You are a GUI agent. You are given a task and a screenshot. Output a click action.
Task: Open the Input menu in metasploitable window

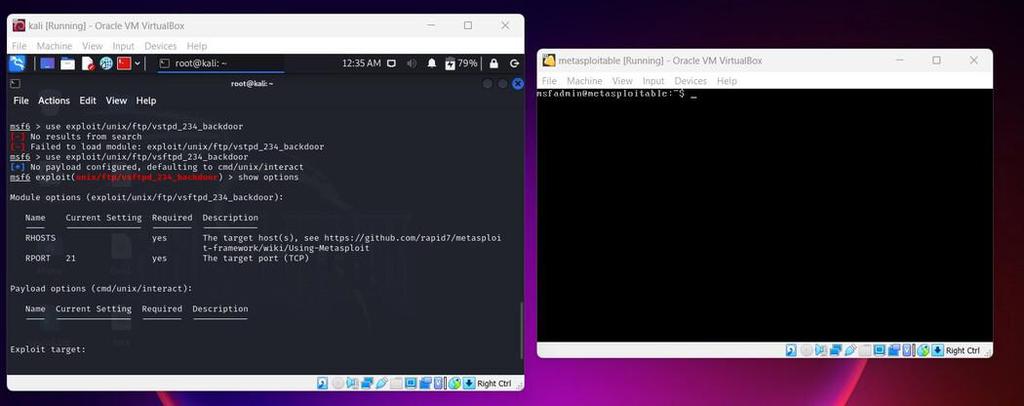[653, 81]
